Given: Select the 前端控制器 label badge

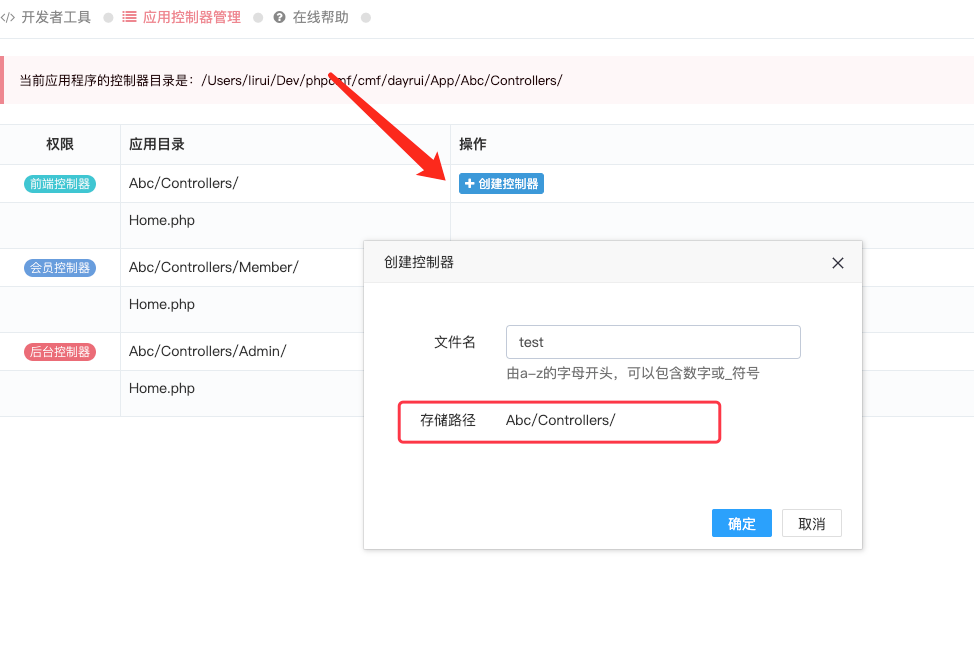Looking at the screenshot, I should [x=60, y=184].
